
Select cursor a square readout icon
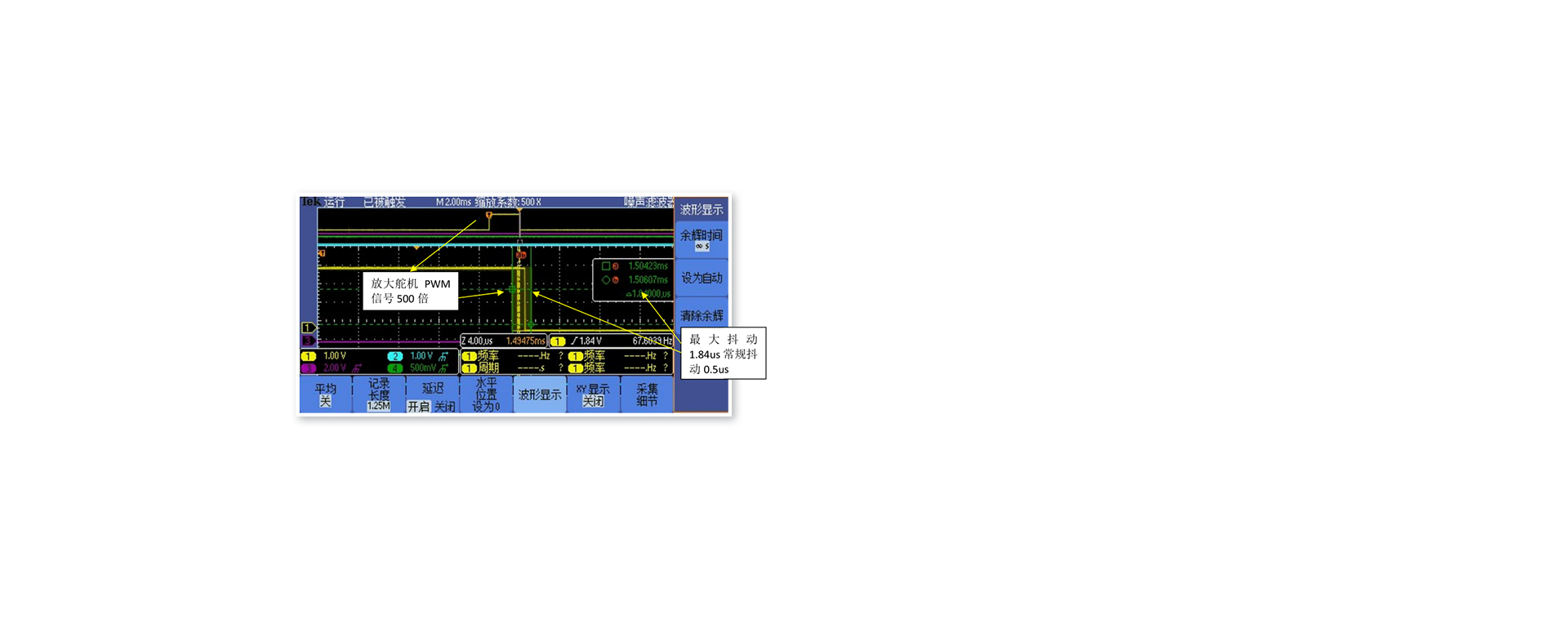(605, 266)
